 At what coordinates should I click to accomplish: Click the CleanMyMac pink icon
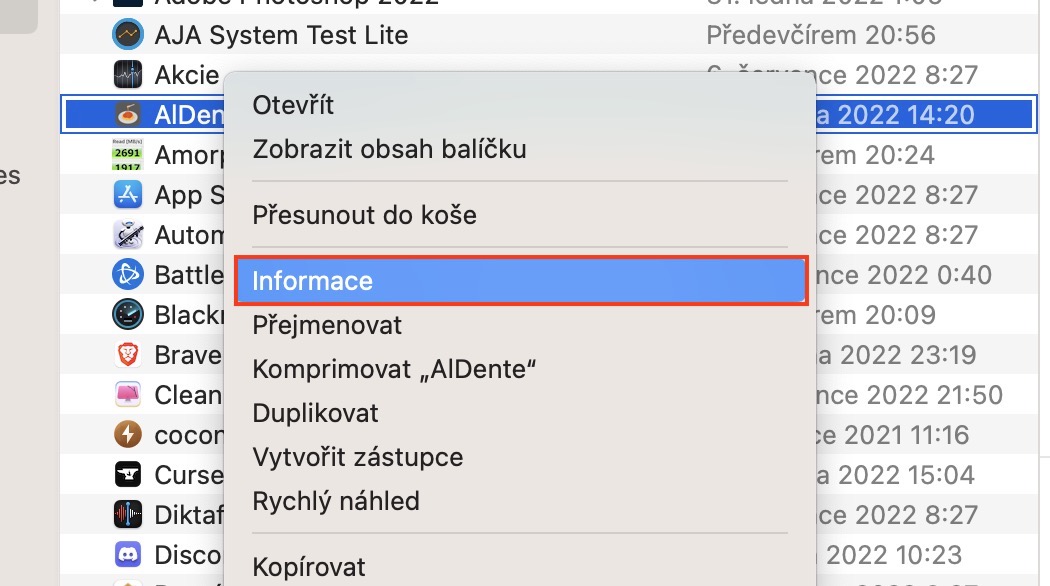128,394
